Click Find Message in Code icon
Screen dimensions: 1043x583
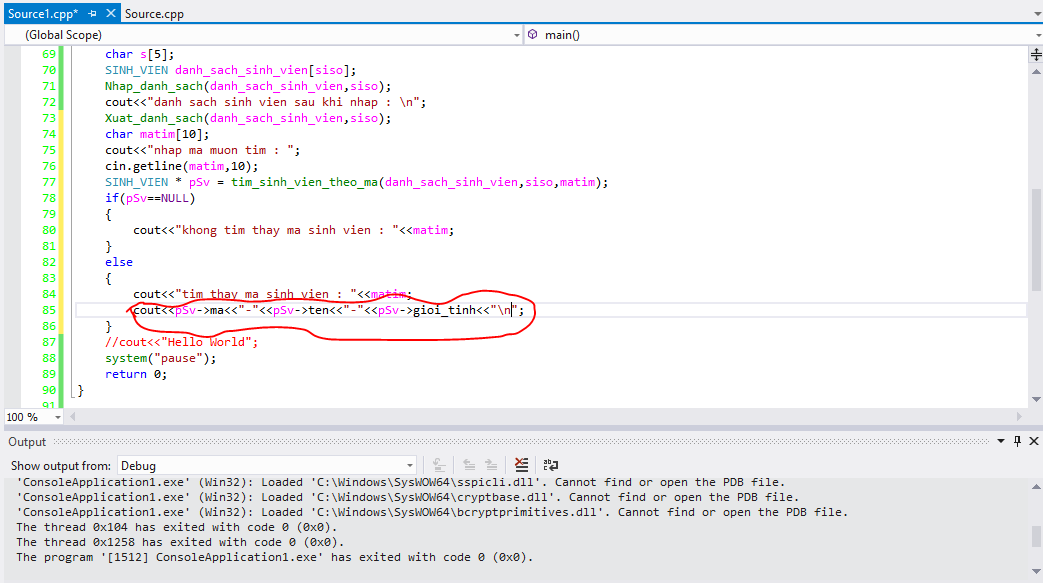438,465
